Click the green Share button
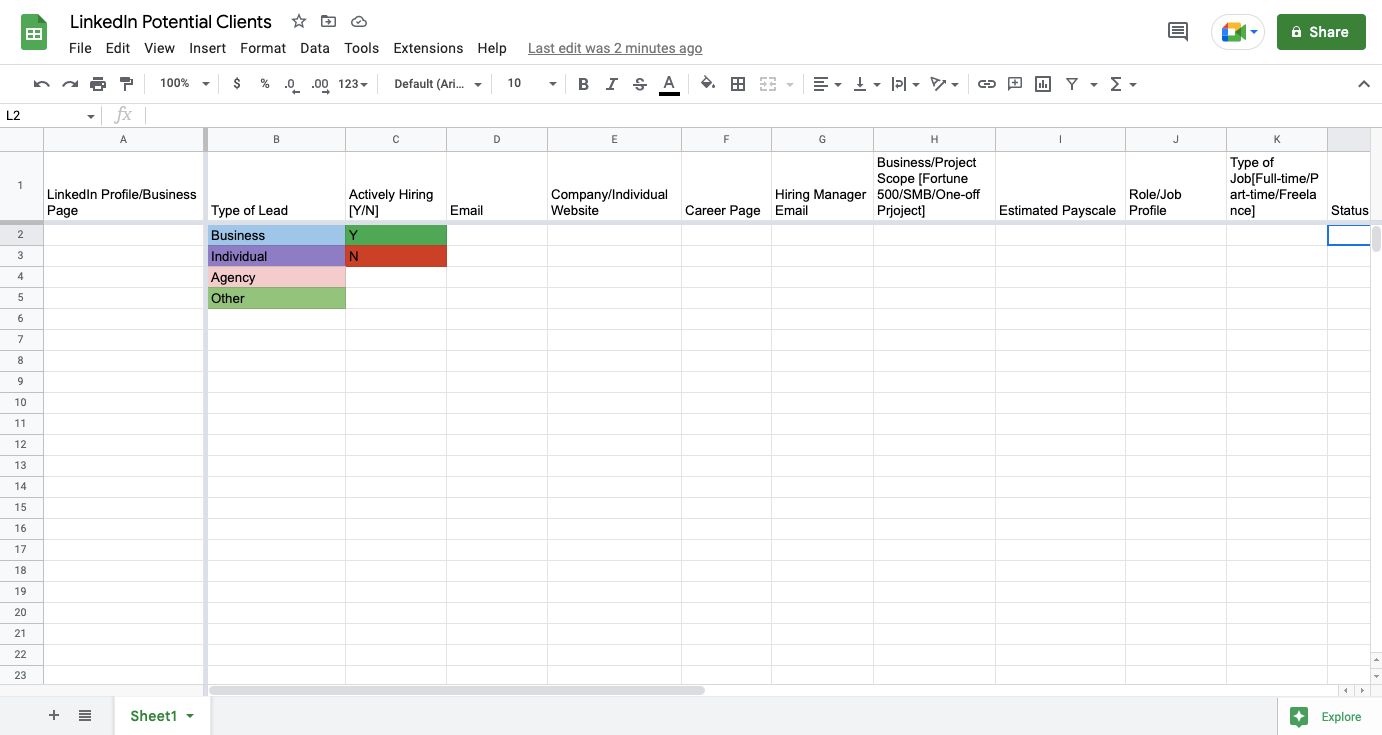 (x=1320, y=32)
